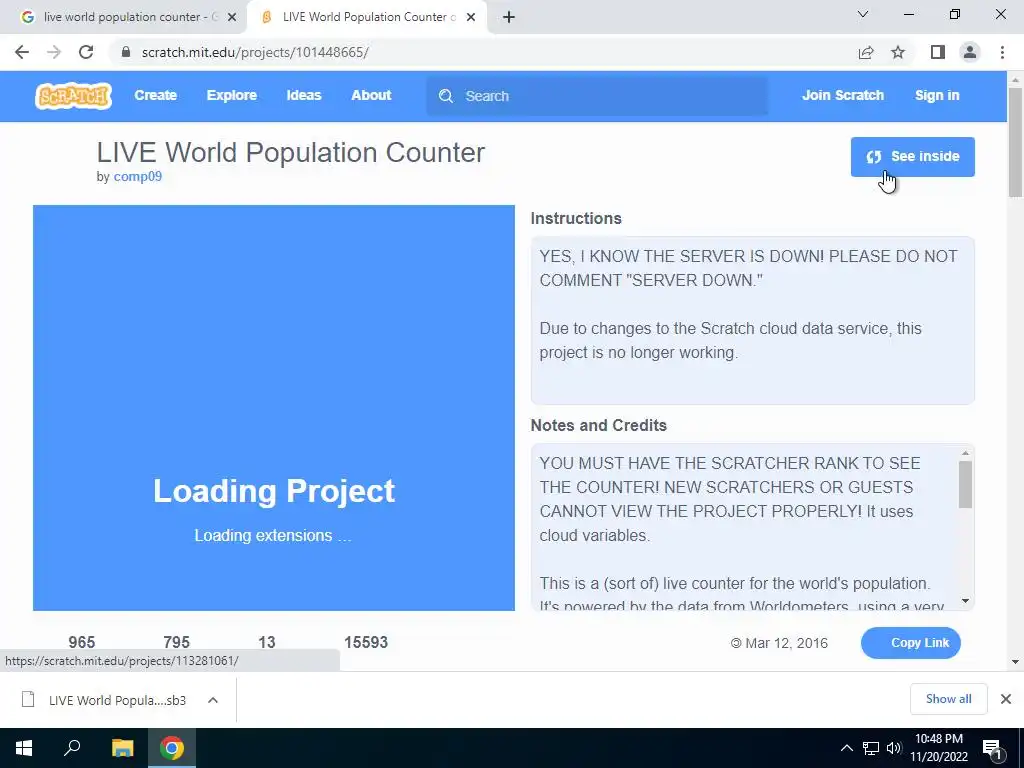Click the Copy Link button
The image size is (1024, 768).
click(x=910, y=643)
